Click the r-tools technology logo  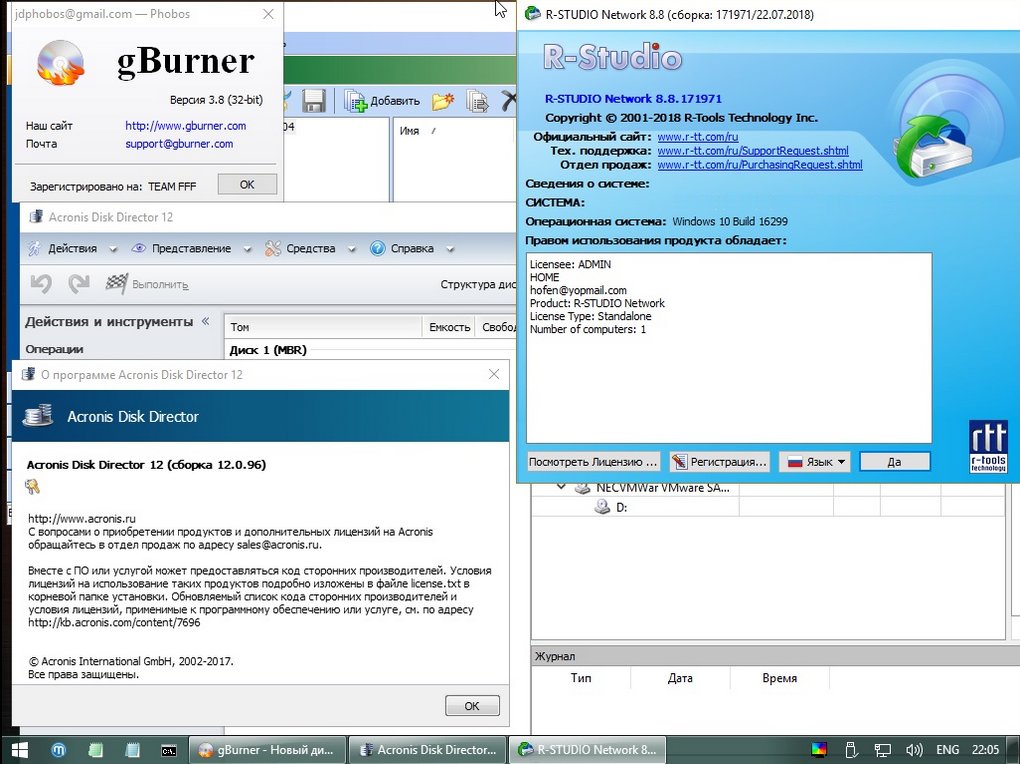click(x=988, y=446)
